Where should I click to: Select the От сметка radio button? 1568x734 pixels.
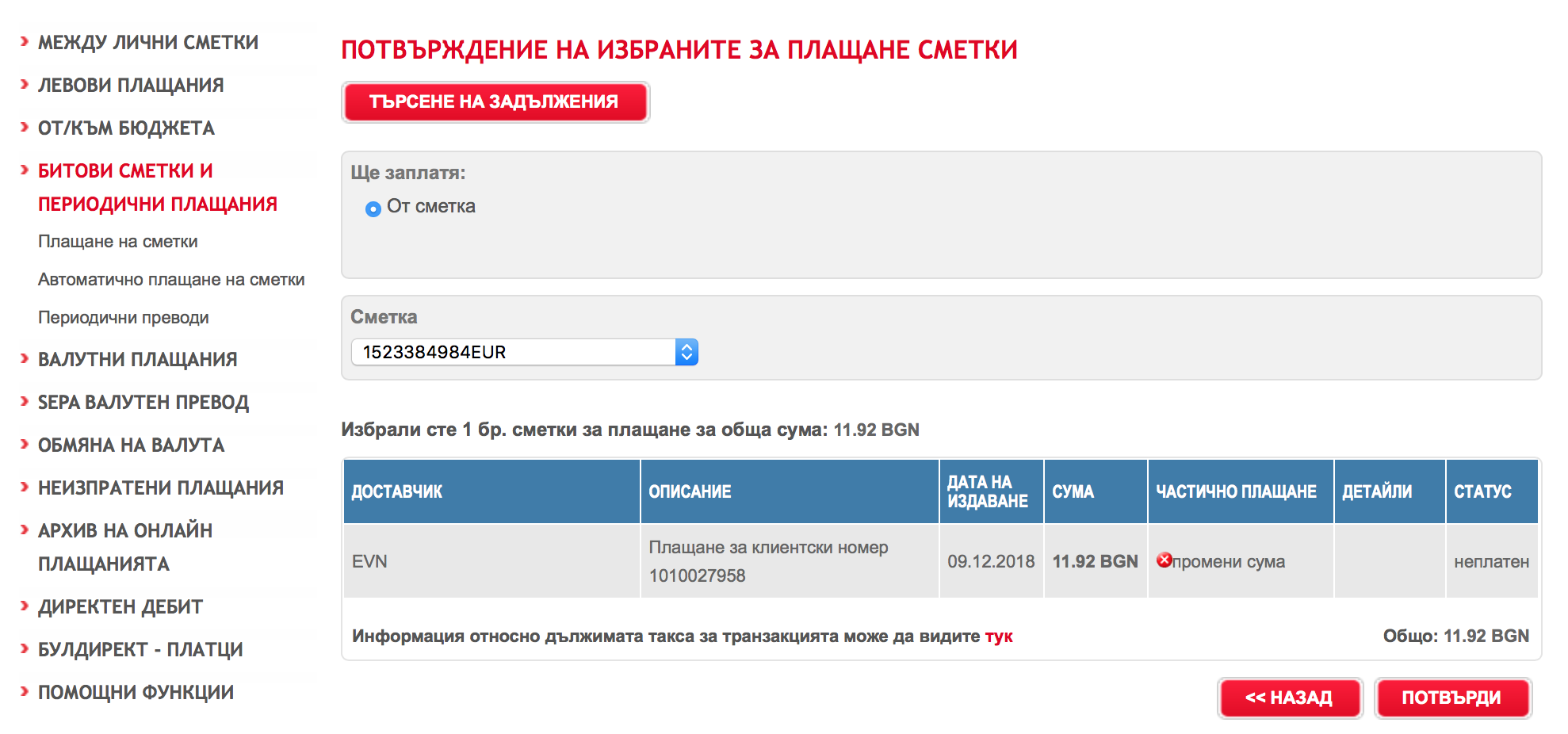click(x=373, y=209)
